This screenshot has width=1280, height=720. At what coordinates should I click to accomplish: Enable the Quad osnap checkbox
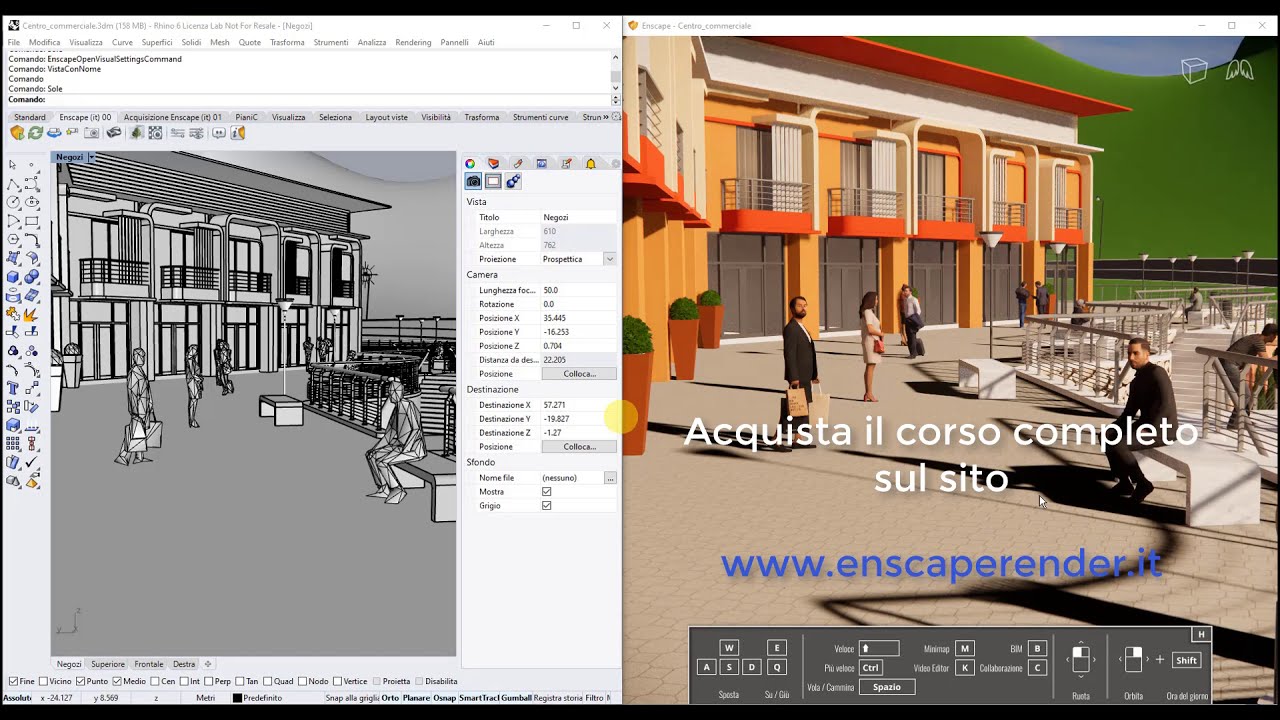267,681
